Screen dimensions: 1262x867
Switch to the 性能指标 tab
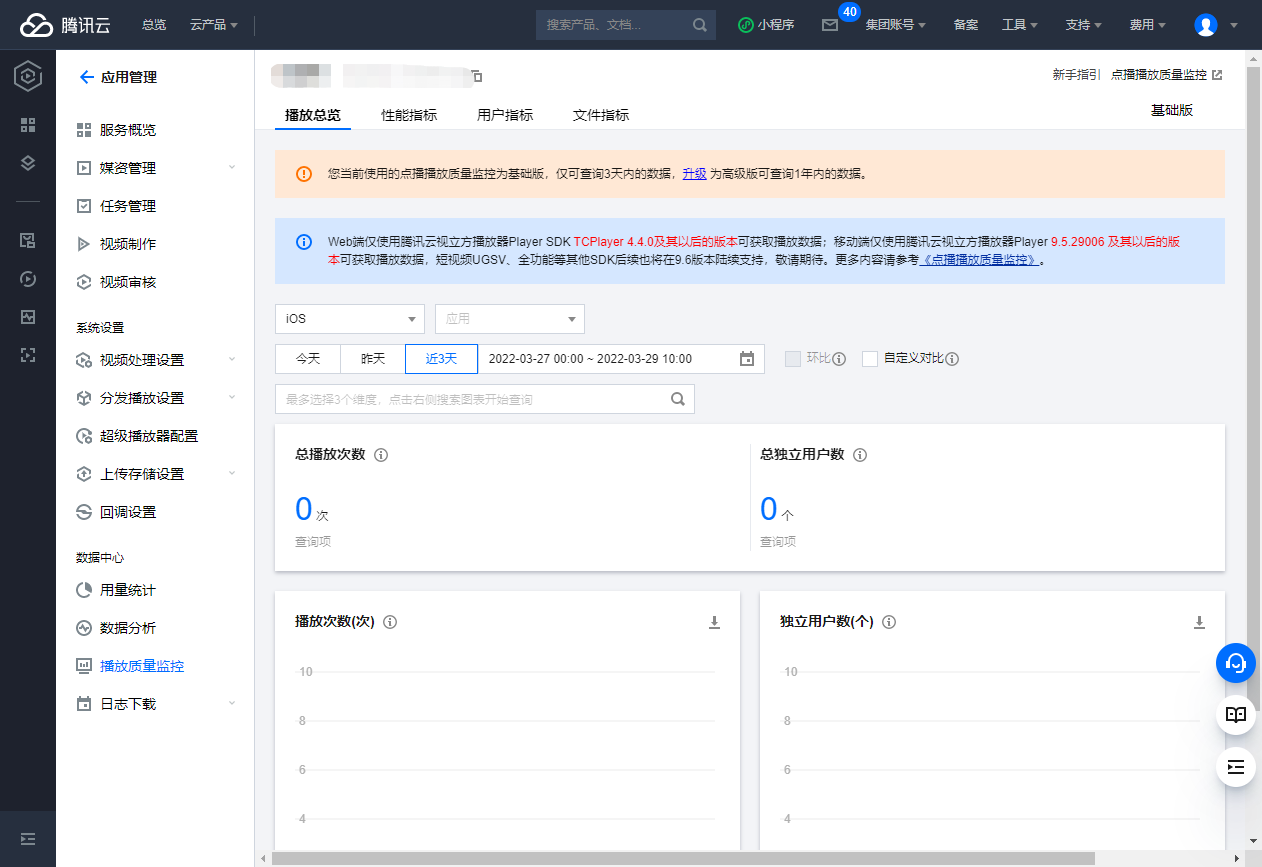coord(409,115)
